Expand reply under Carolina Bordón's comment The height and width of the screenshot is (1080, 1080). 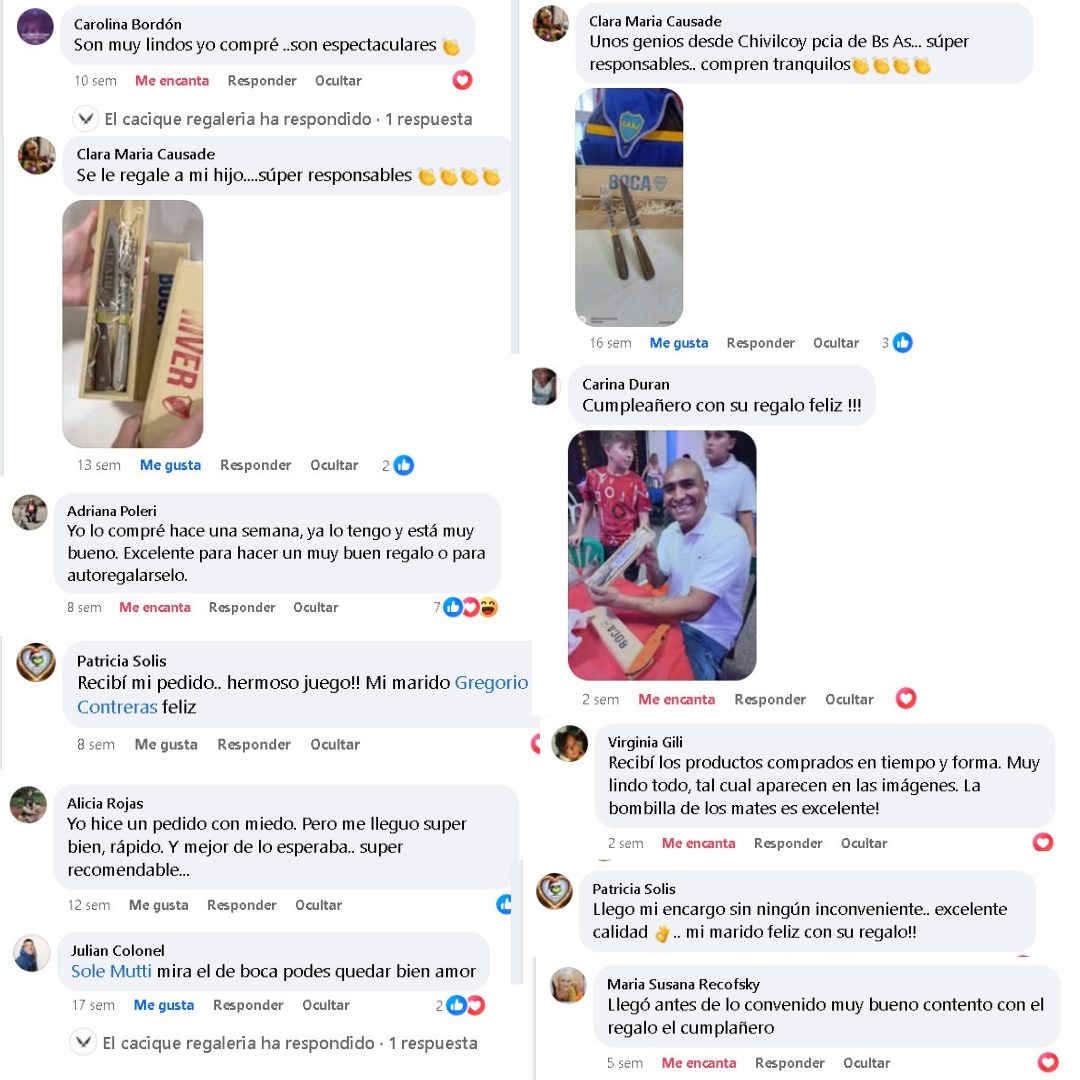point(273,119)
